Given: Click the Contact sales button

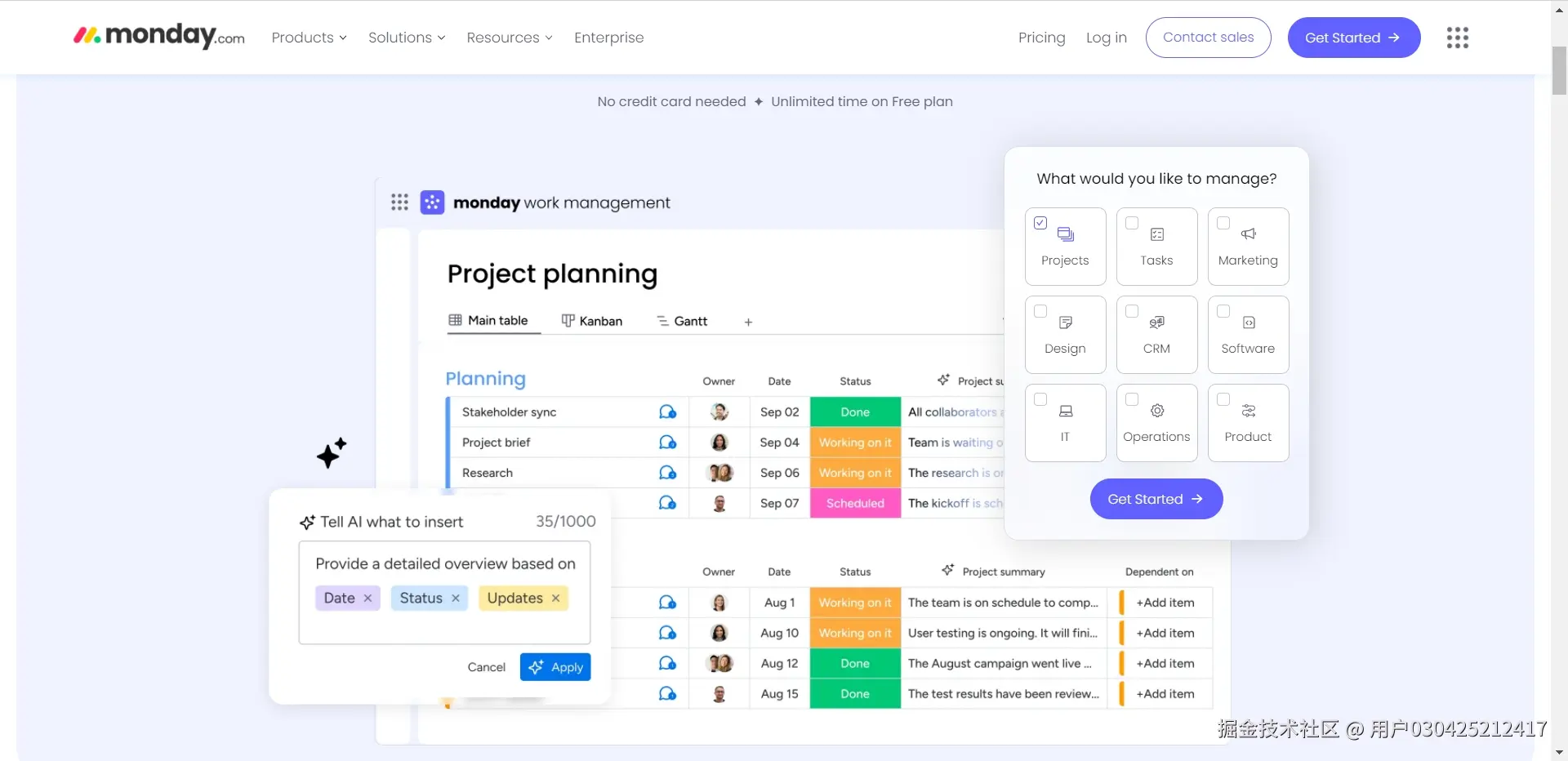Looking at the screenshot, I should (1208, 38).
